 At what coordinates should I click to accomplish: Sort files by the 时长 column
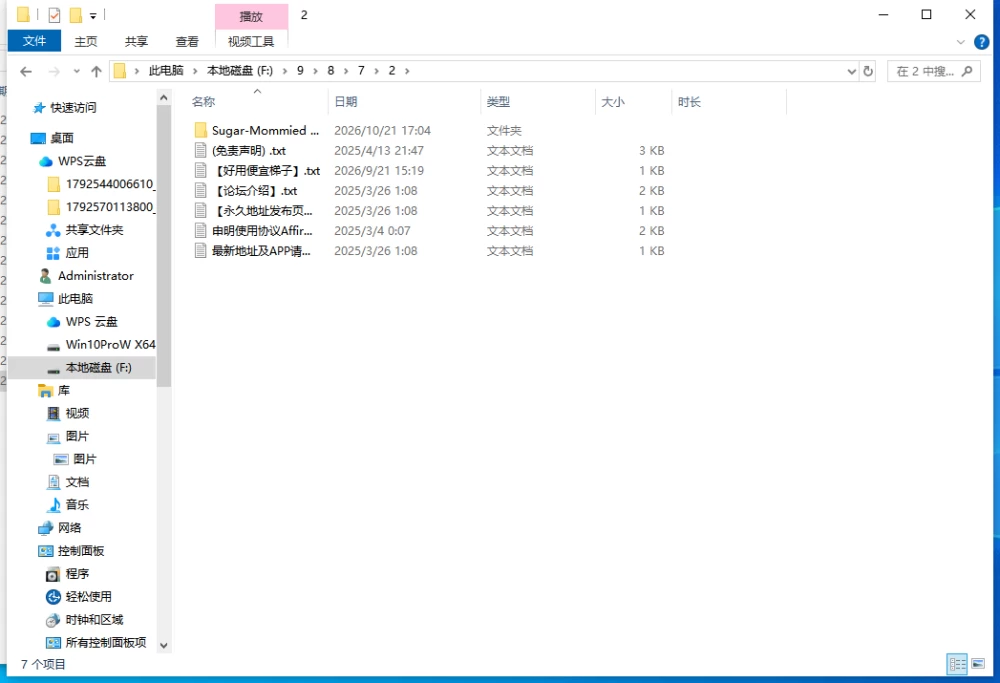(x=689, y=101)
